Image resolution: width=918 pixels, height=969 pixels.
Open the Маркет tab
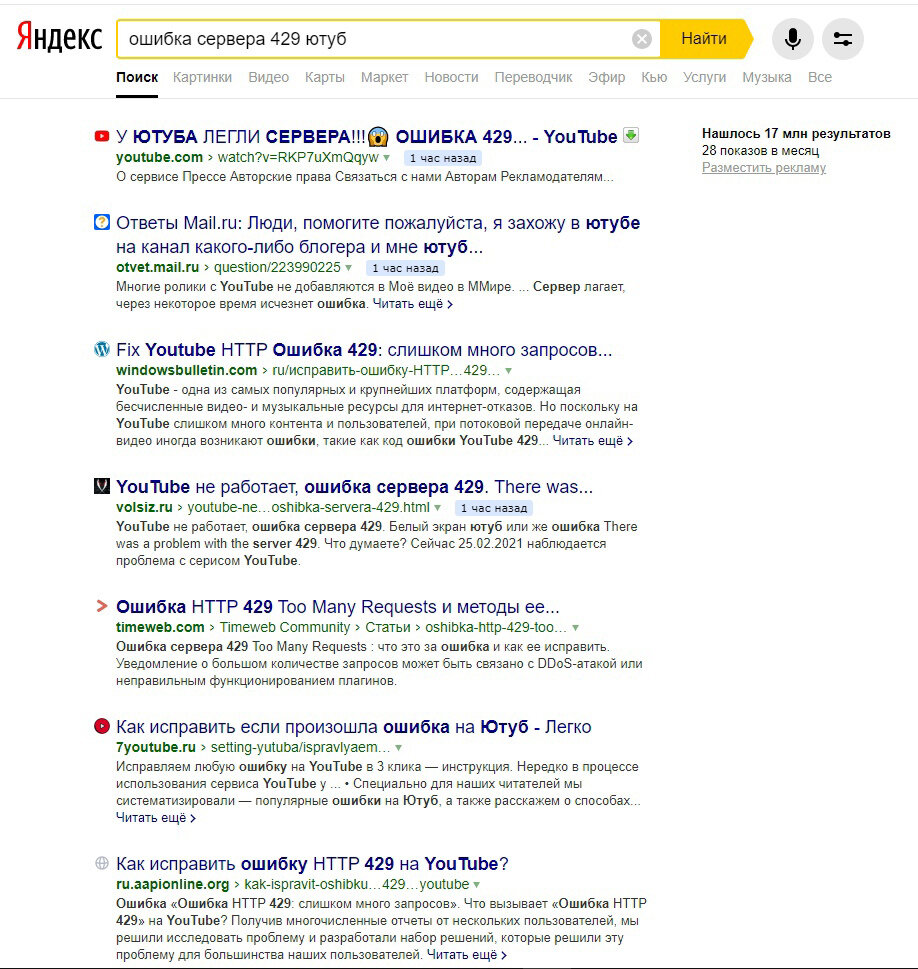click(384, 77)
